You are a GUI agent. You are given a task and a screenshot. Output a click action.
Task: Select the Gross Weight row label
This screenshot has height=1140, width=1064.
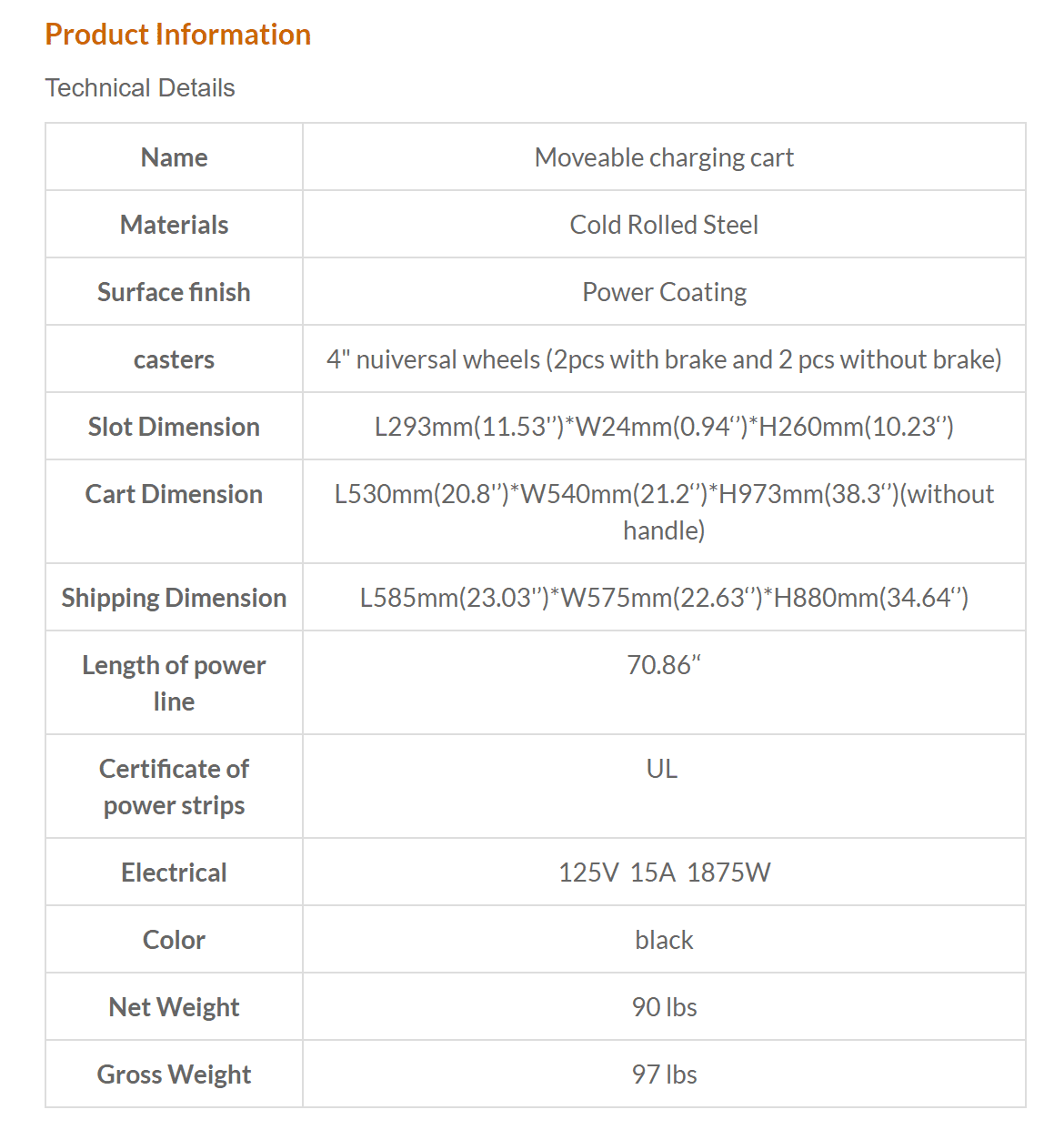click(174, 1074)
